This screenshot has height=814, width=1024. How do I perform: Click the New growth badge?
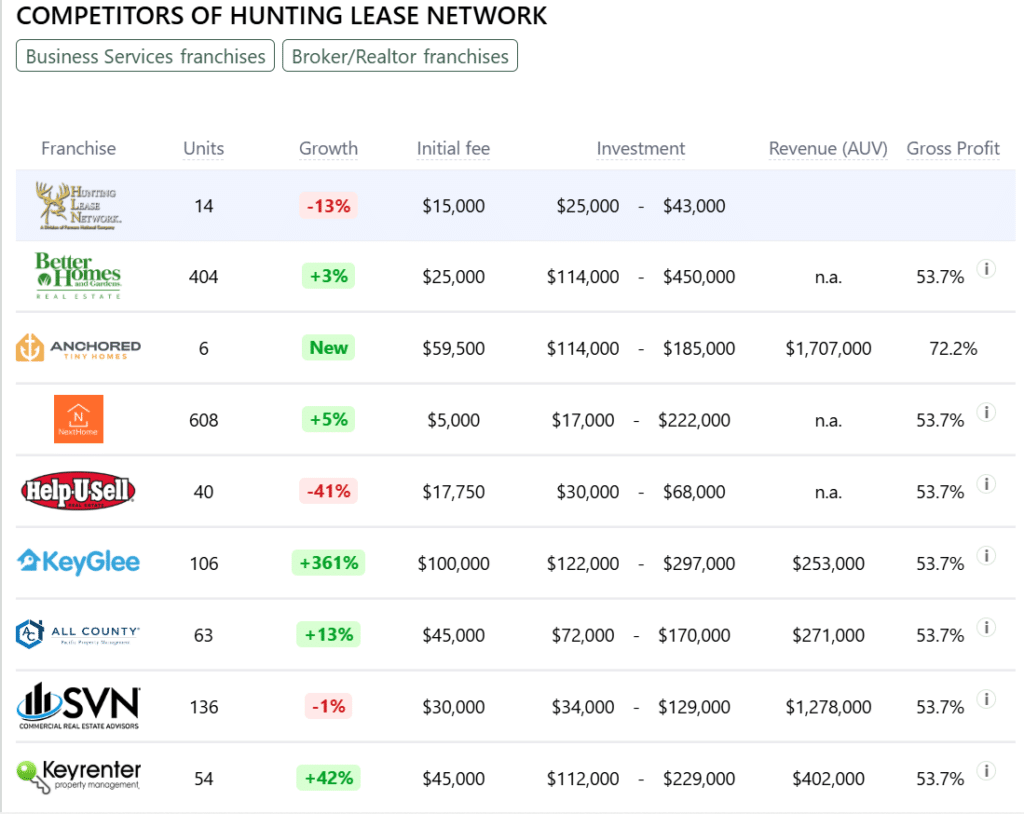pyautogui.click(x=328, y=348)
